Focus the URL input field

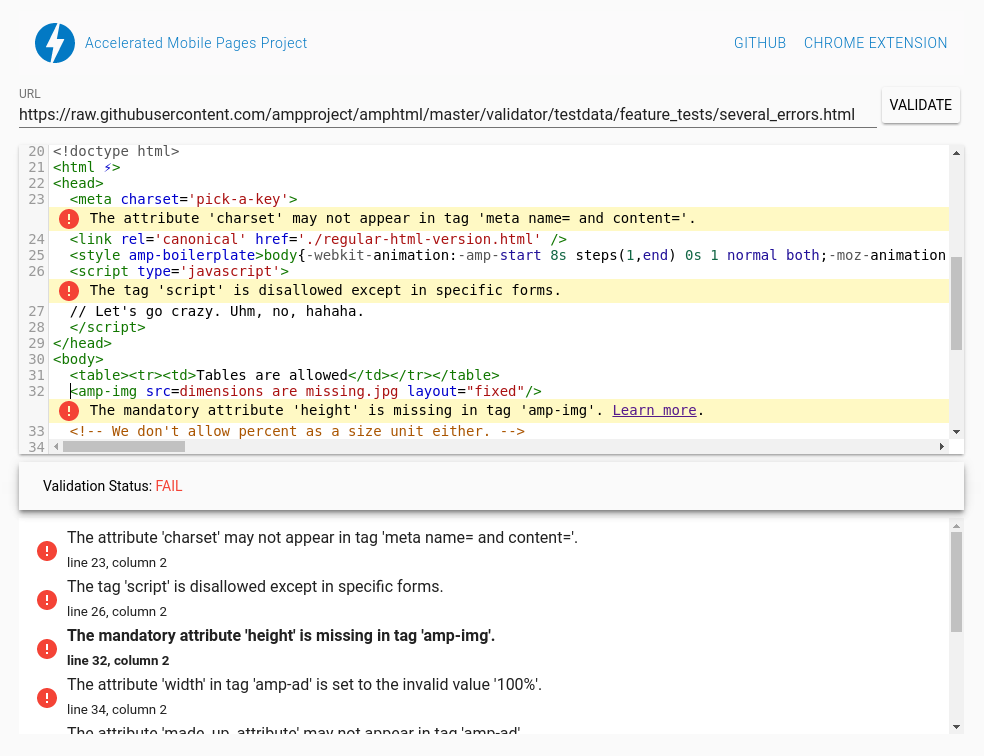pyautogui.click(x=447, y=115)
